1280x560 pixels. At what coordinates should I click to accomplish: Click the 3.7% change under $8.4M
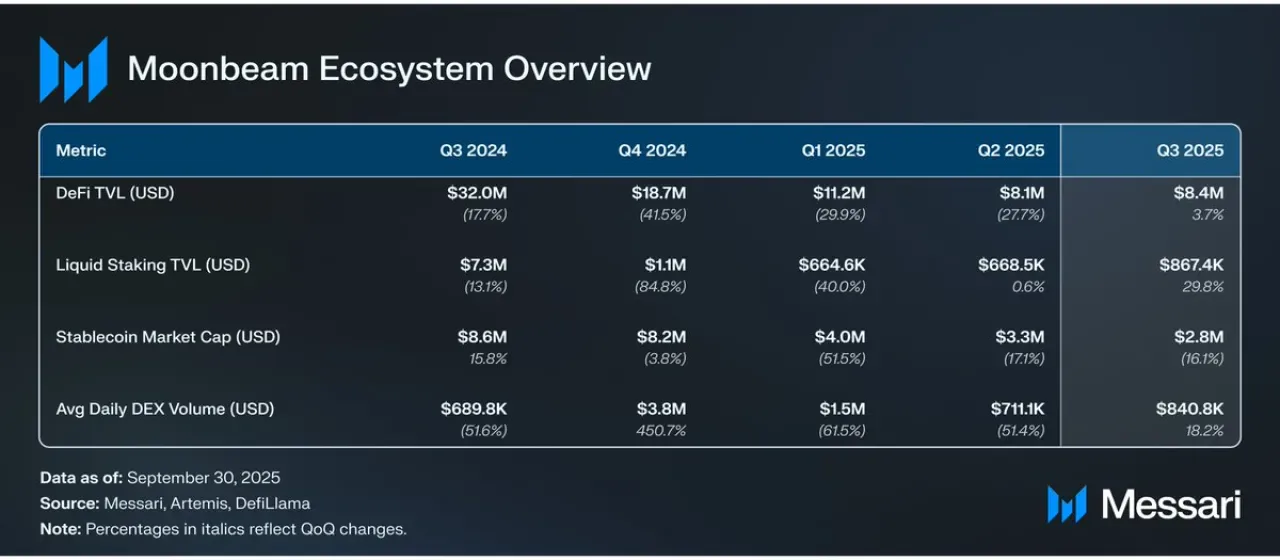point(1208,215)
